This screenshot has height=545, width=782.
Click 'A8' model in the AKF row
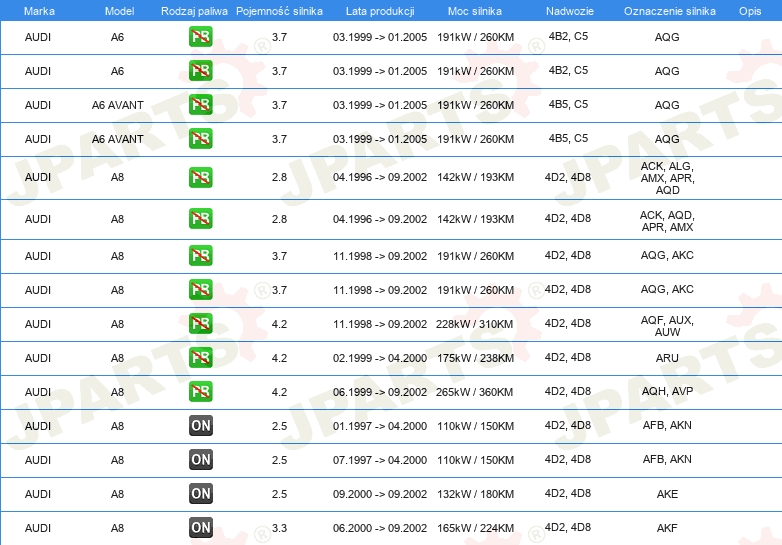(x=117, y=528)
